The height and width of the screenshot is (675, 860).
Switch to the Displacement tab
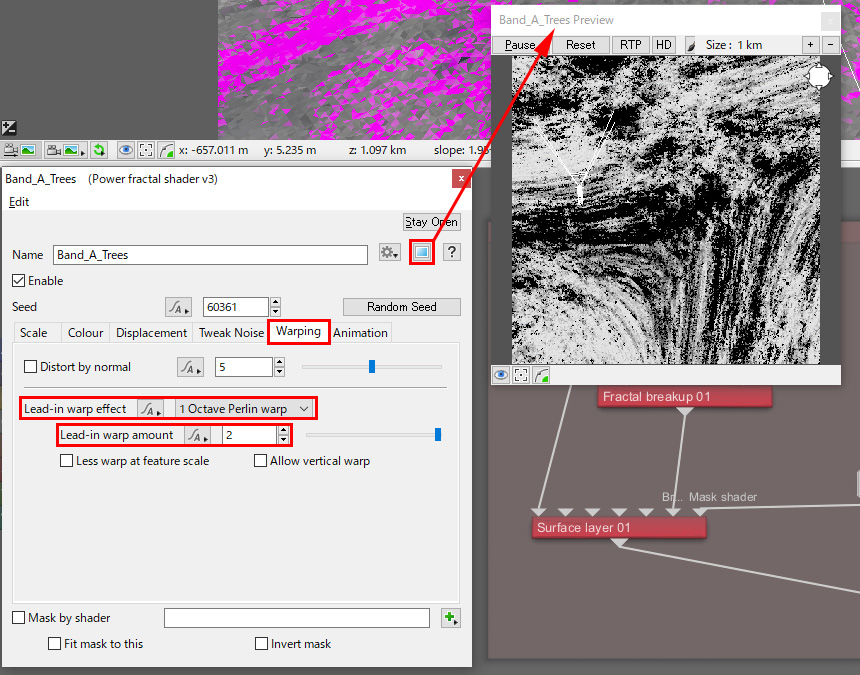click(x=151, y=333)
